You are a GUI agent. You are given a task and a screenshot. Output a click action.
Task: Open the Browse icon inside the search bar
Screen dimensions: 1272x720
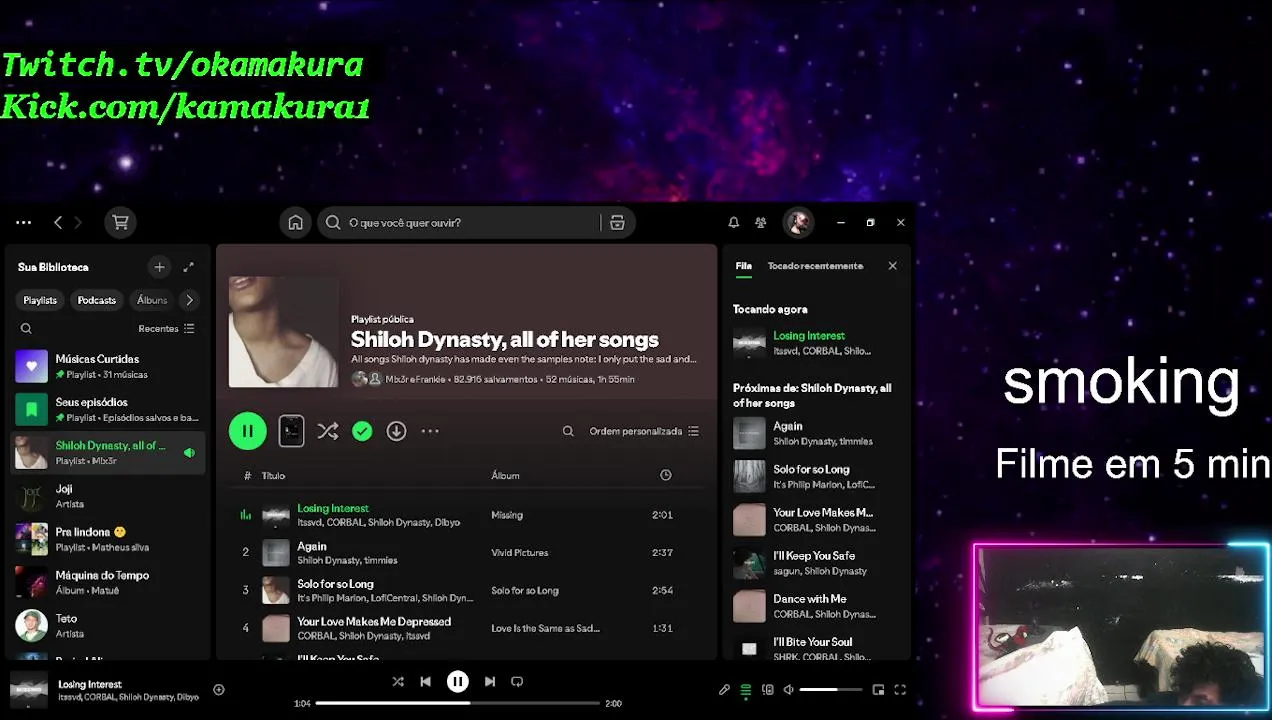click(x=617, y=223)
